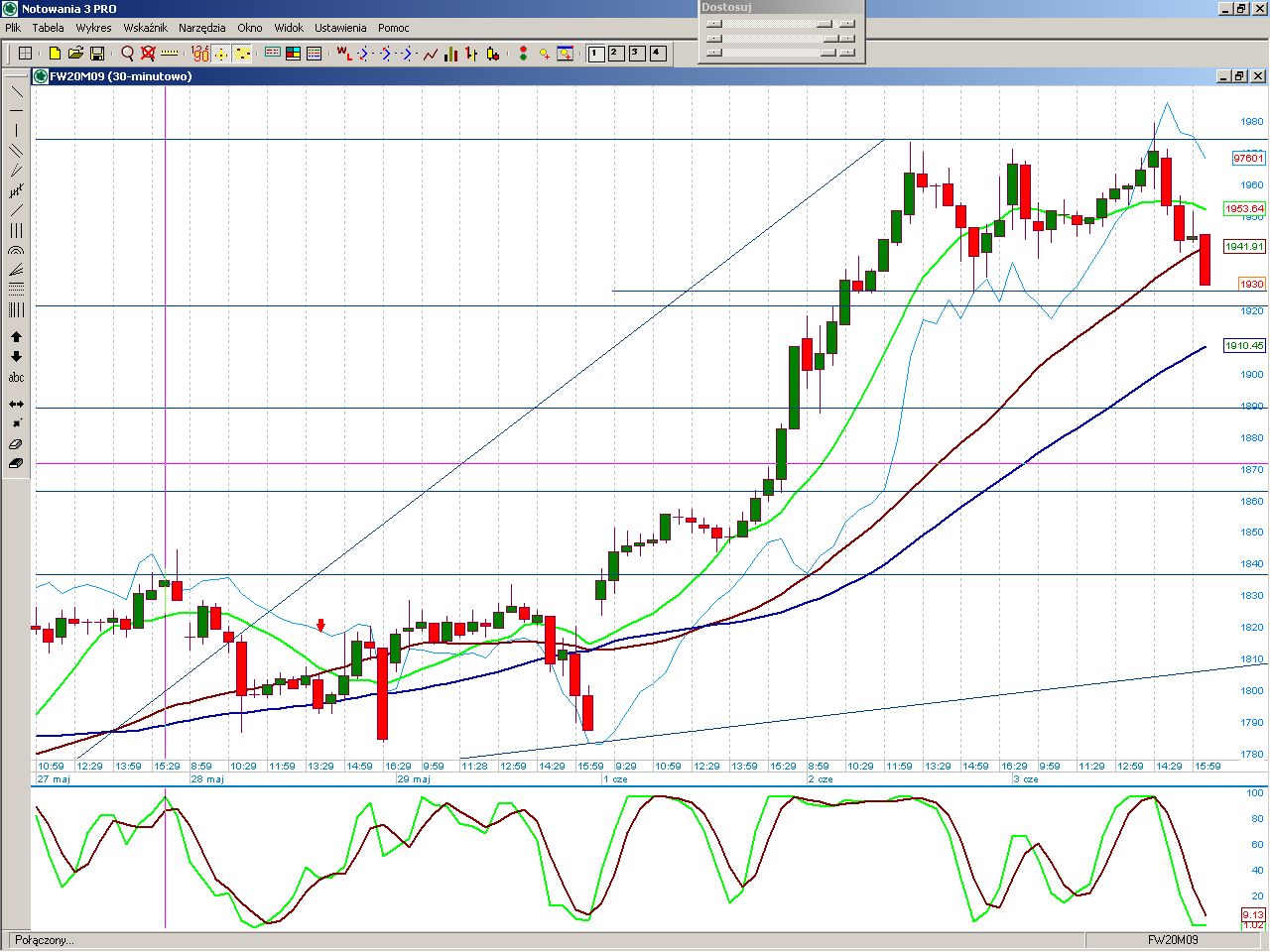
Task: Select the vertical line drawing tool
Action: (x=16, y=130)
